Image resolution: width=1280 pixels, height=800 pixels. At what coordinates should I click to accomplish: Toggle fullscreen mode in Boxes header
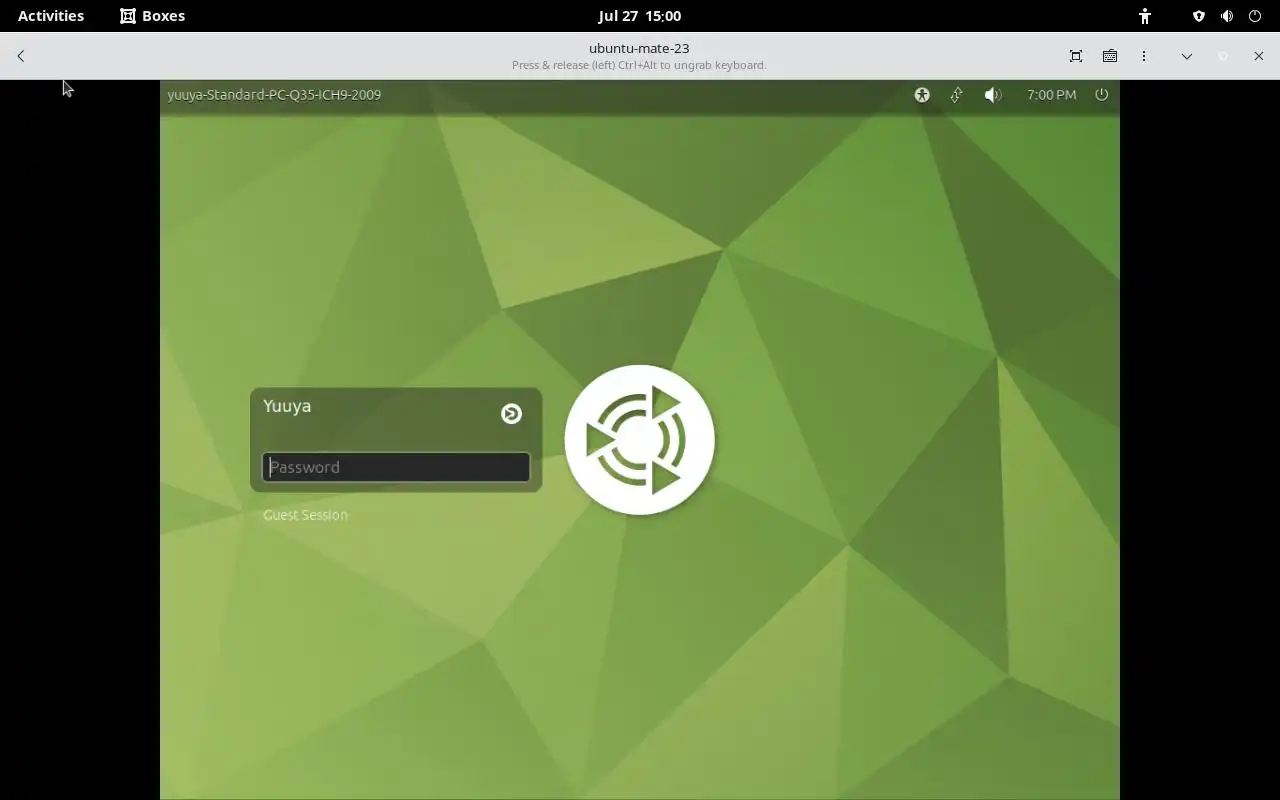coord(1076,56)
